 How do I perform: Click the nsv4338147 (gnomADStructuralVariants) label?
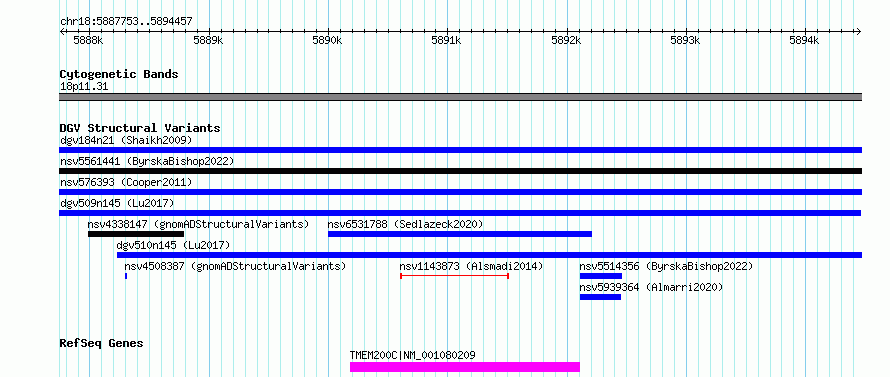(x=199, y=224)
